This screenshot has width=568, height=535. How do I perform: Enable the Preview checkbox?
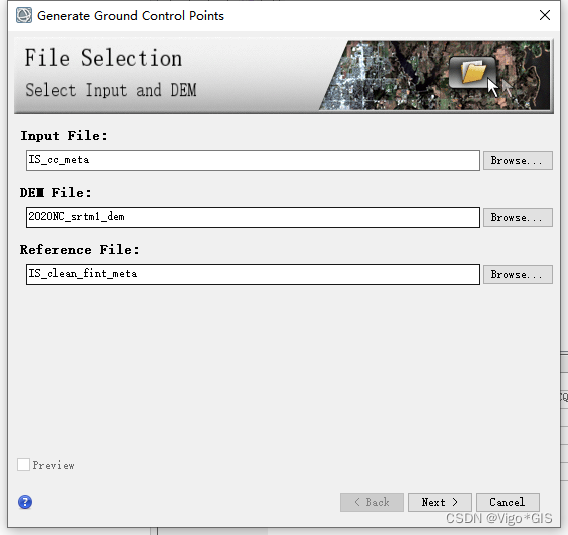[x=24, y=464]
